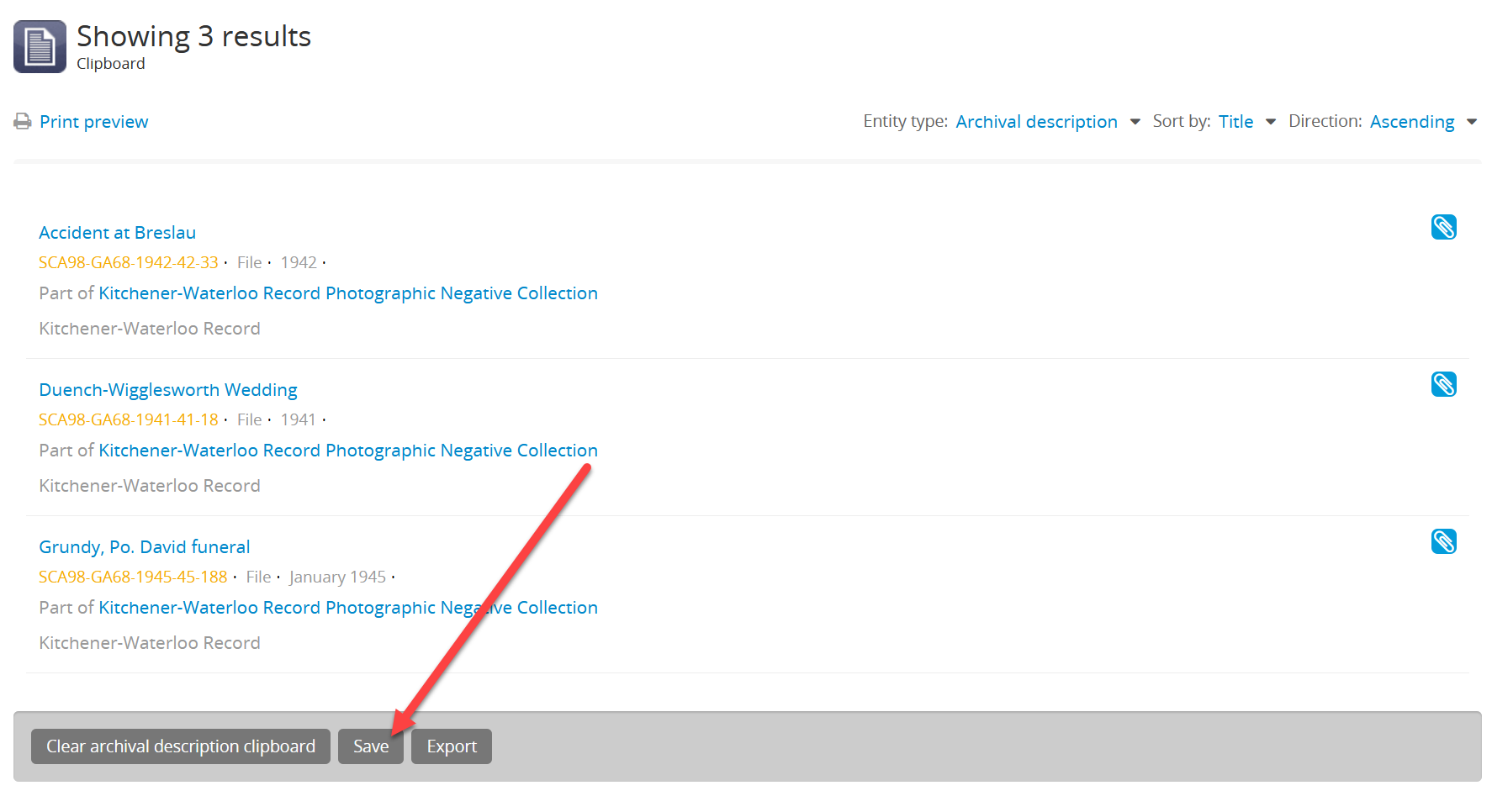Click the arrow next to Archival description

[1135, 122]
